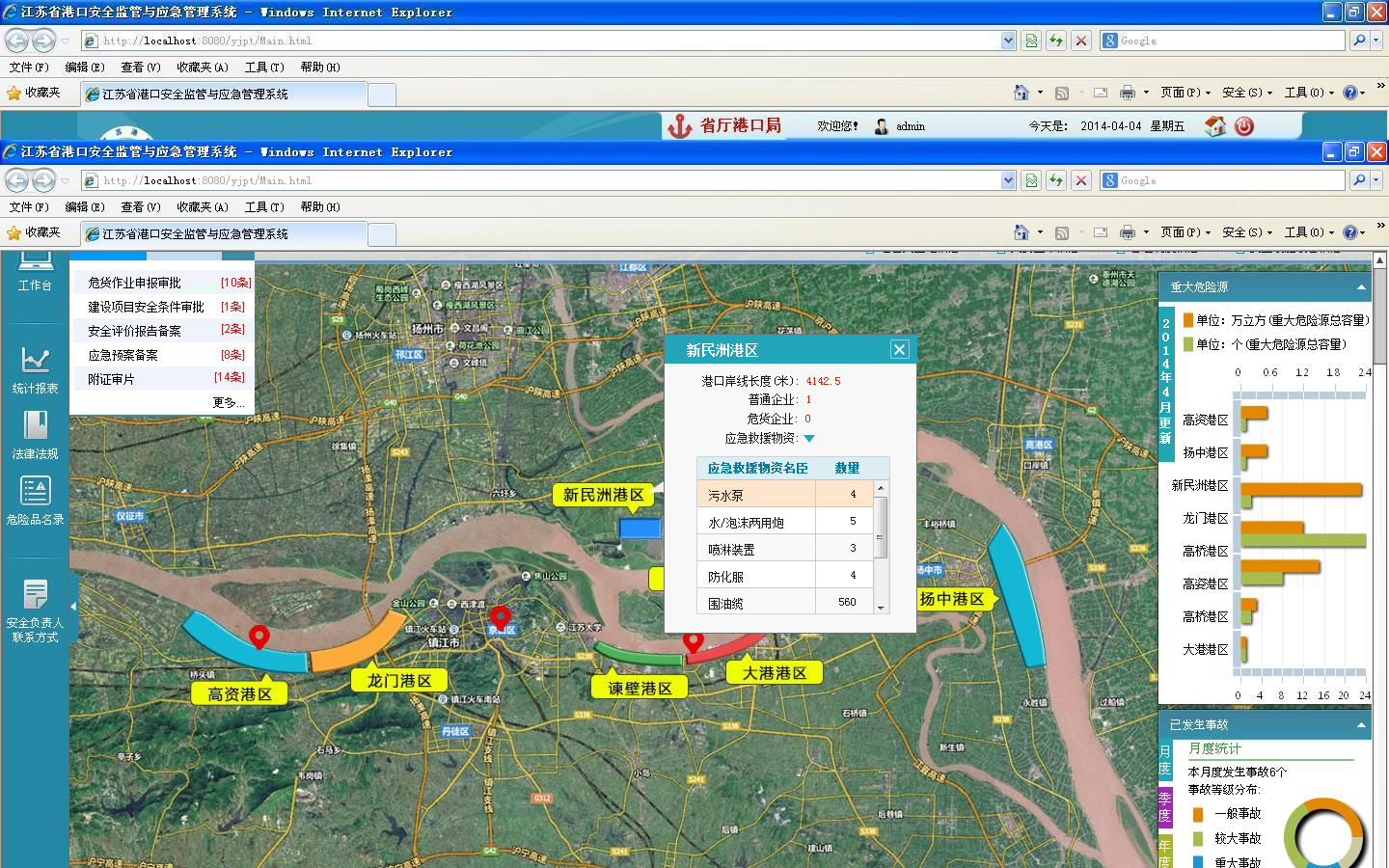This screenshot has height=868, width=1389.
Task: Collapse the 已发生事故 panel
Action: coord(1361,725)
